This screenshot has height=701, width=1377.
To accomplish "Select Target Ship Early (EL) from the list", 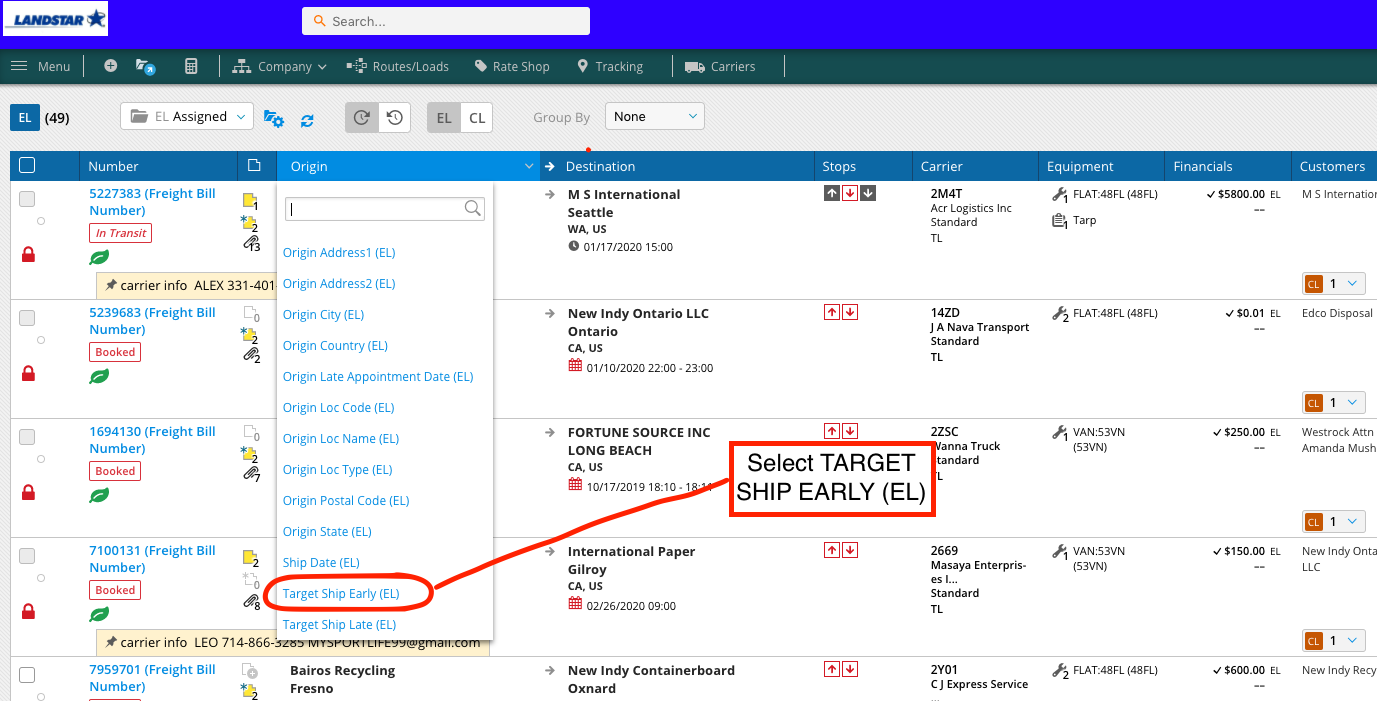I will tap(339, 593).
